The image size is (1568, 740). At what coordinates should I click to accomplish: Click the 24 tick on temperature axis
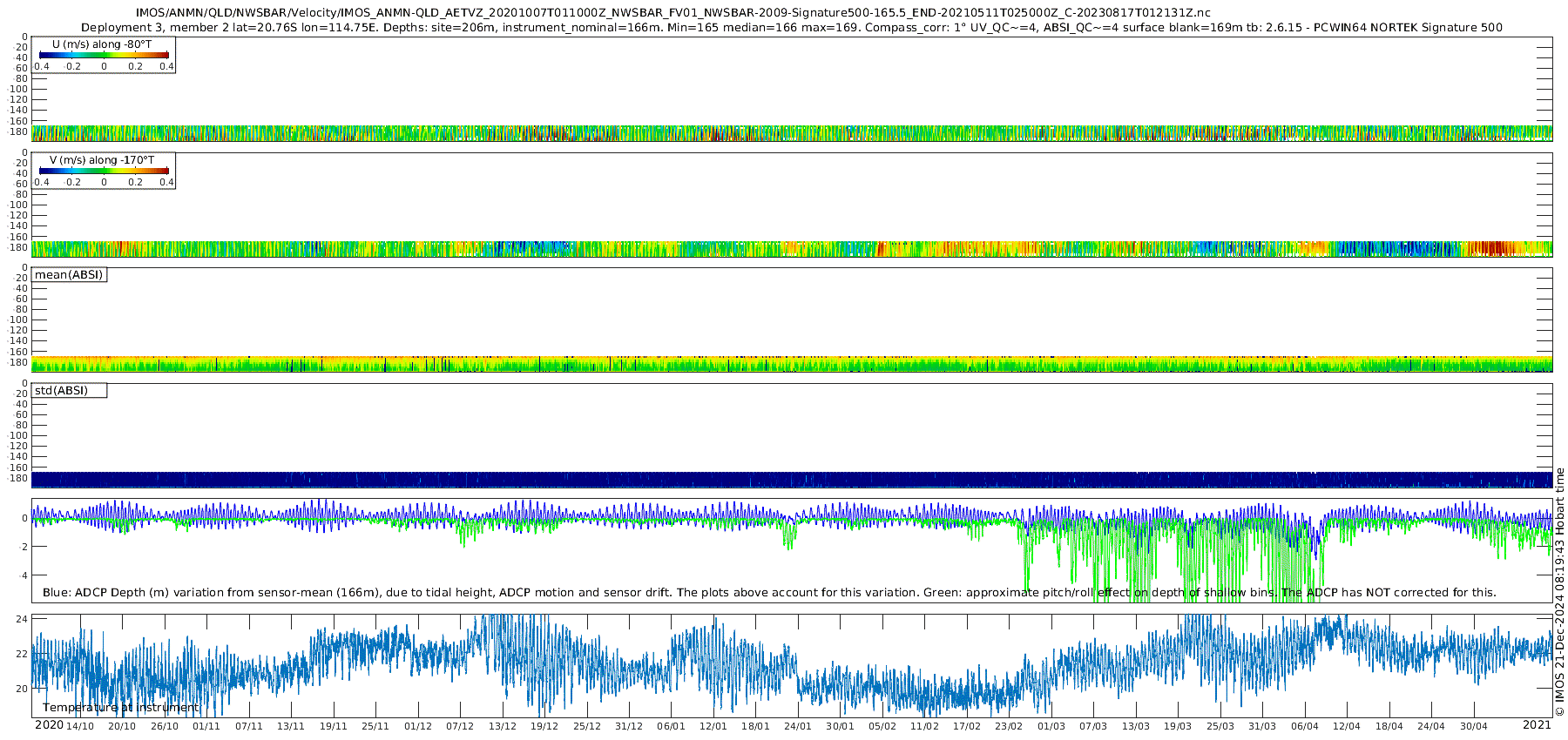click(x=23, y=619)
